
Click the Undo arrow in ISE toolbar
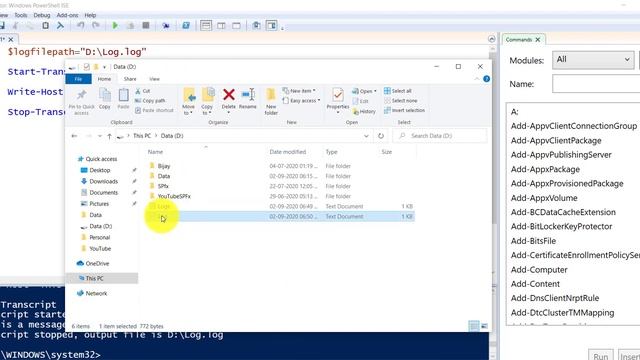[x=80, y=26]
